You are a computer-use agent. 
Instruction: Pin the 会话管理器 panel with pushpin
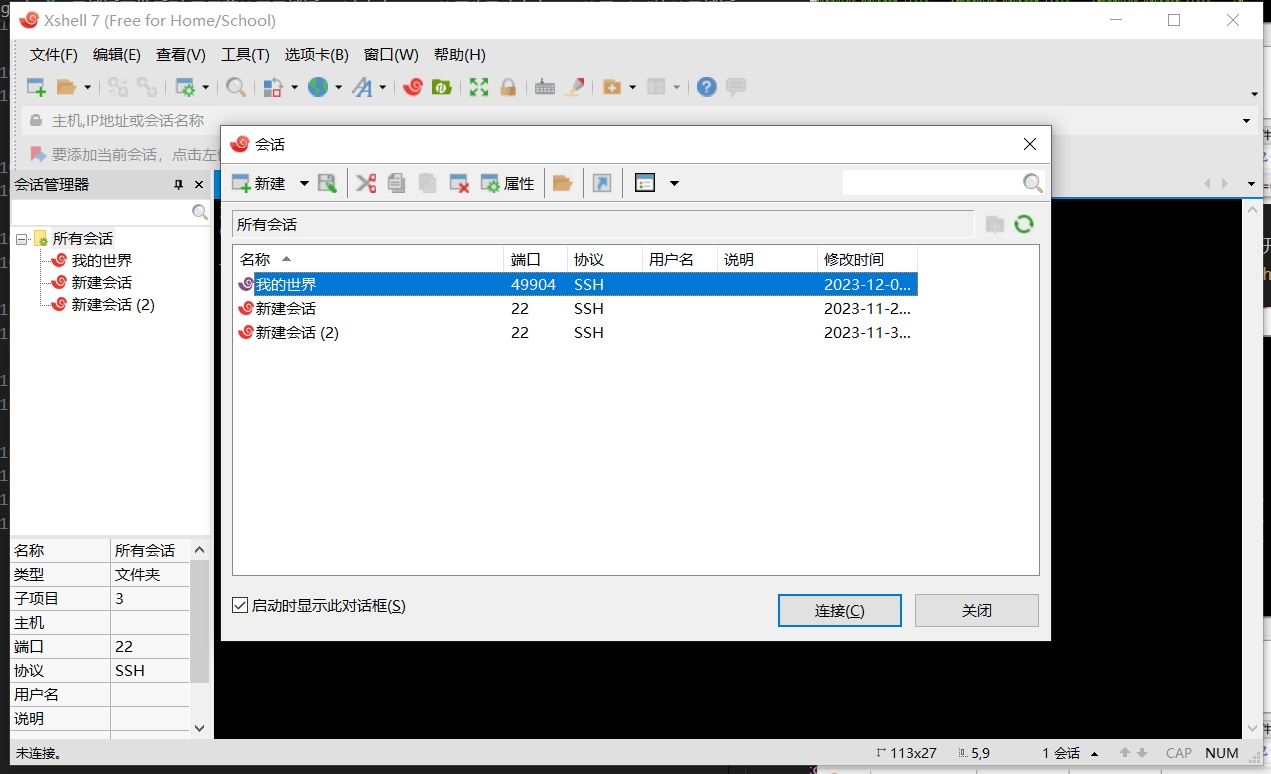pyautogui.click(x=179, y=184)
